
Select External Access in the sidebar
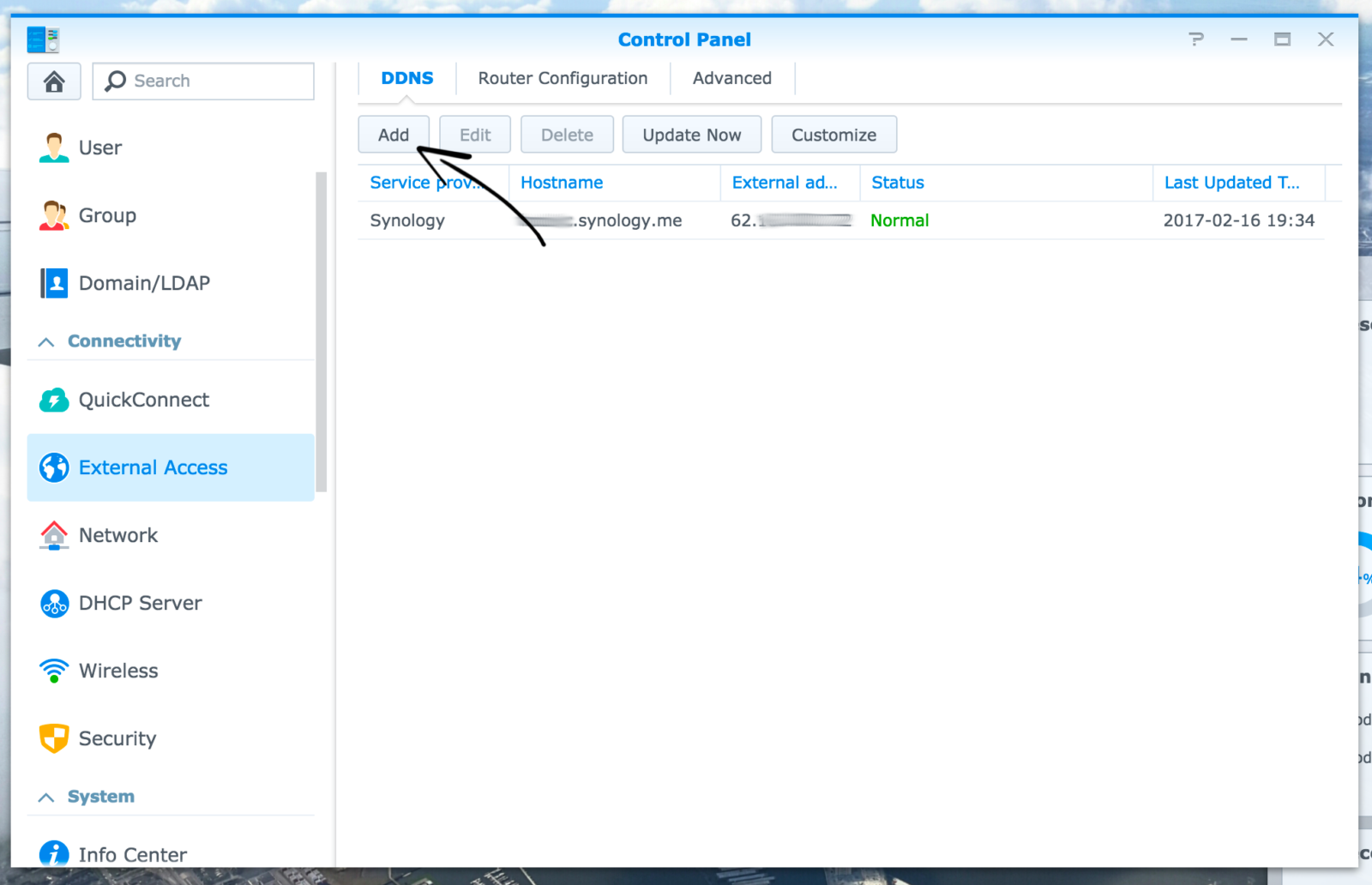point(171,467)
